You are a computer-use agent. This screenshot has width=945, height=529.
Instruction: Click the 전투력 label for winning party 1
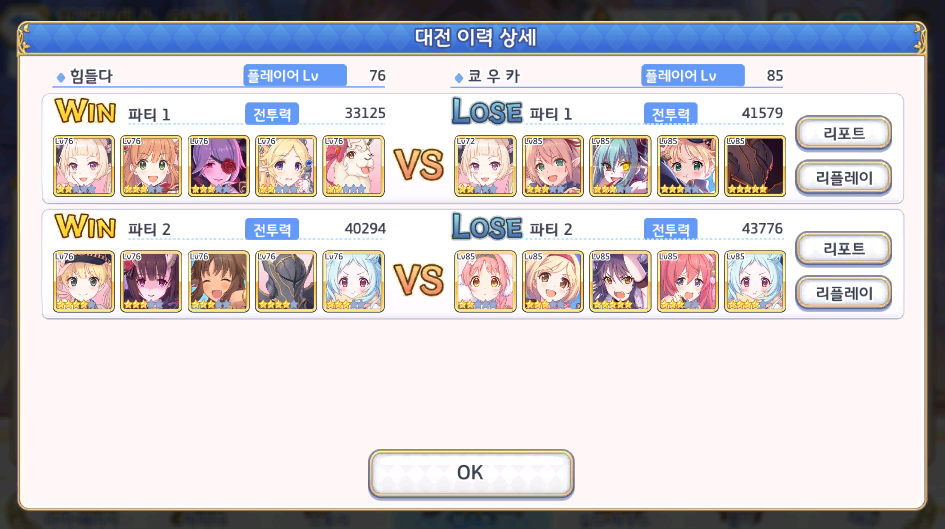[x=272, y=114]
